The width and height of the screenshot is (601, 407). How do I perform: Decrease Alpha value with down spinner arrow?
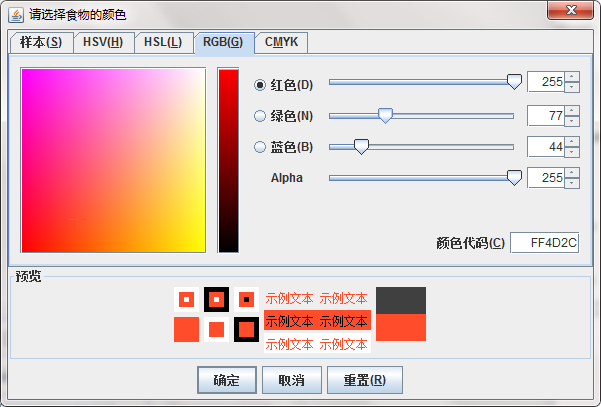[x=571, y=183]
